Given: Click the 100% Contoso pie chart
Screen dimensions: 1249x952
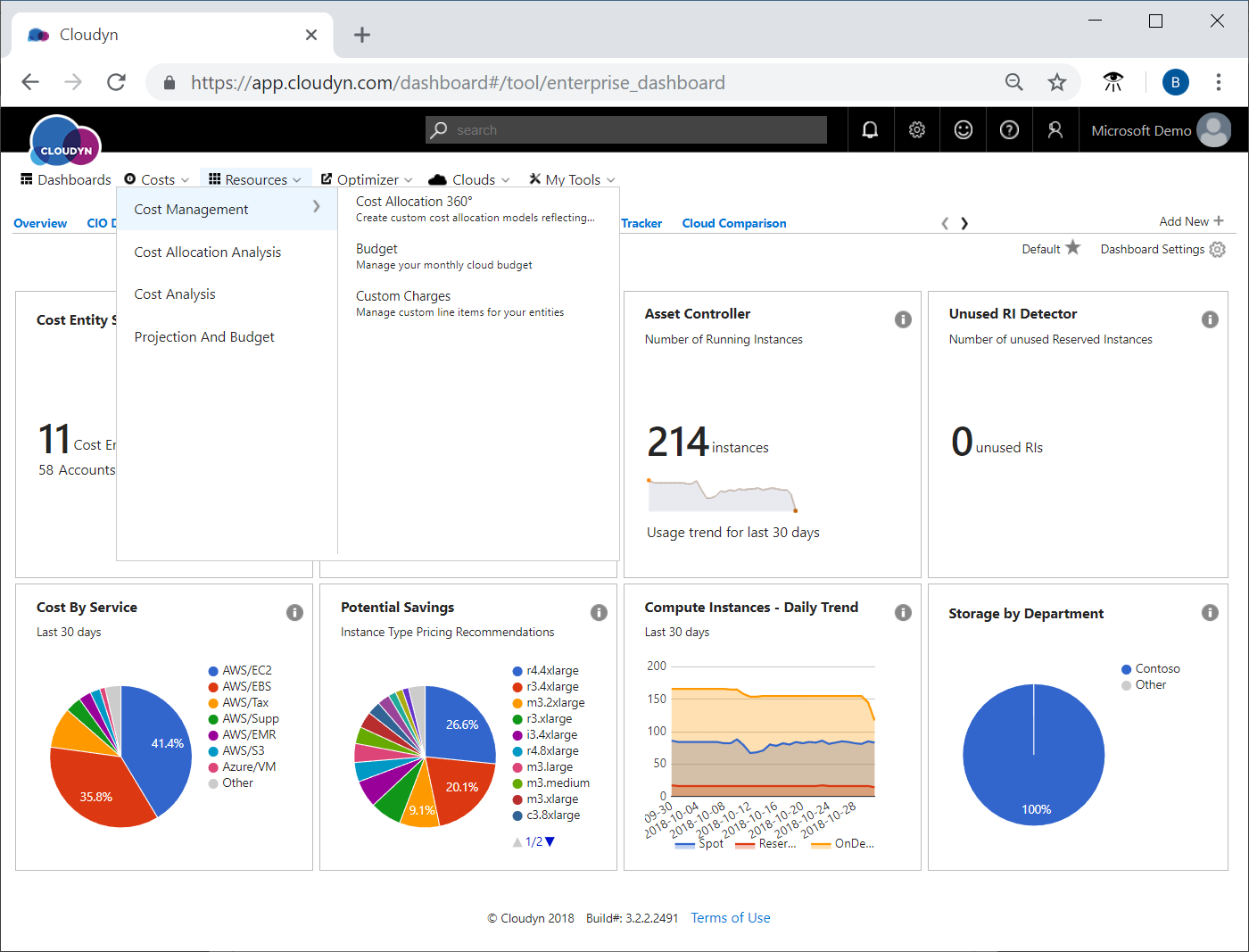Looking at the screenshot, I should coord(1034,755).
